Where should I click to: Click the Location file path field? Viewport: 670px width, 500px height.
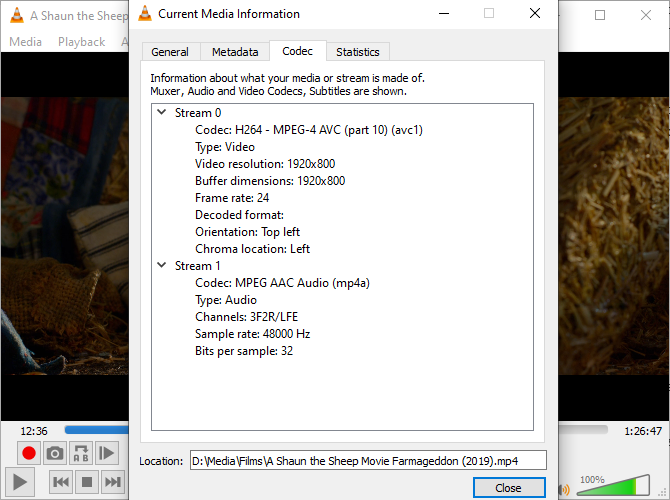(x=368, y=461)
